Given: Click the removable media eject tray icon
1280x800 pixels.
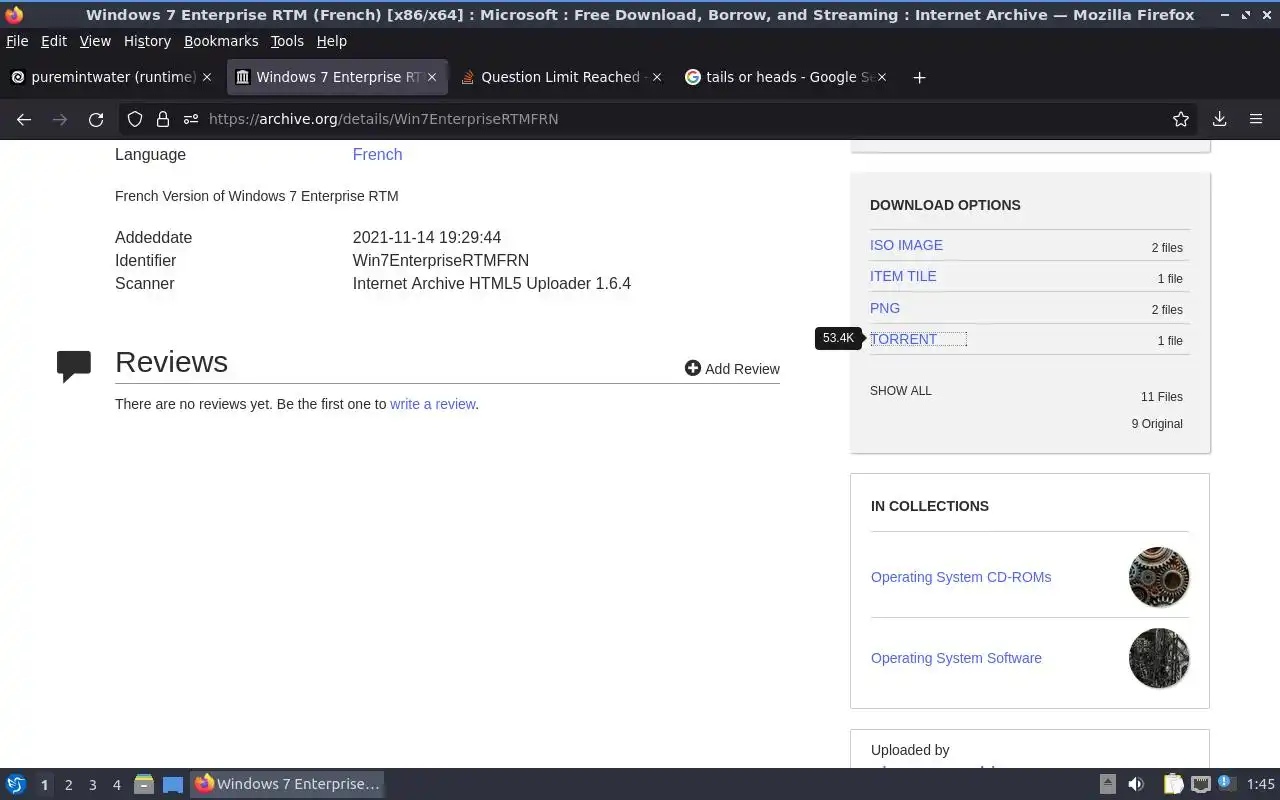Looking at the screenshot, I should click(1108, 784).
